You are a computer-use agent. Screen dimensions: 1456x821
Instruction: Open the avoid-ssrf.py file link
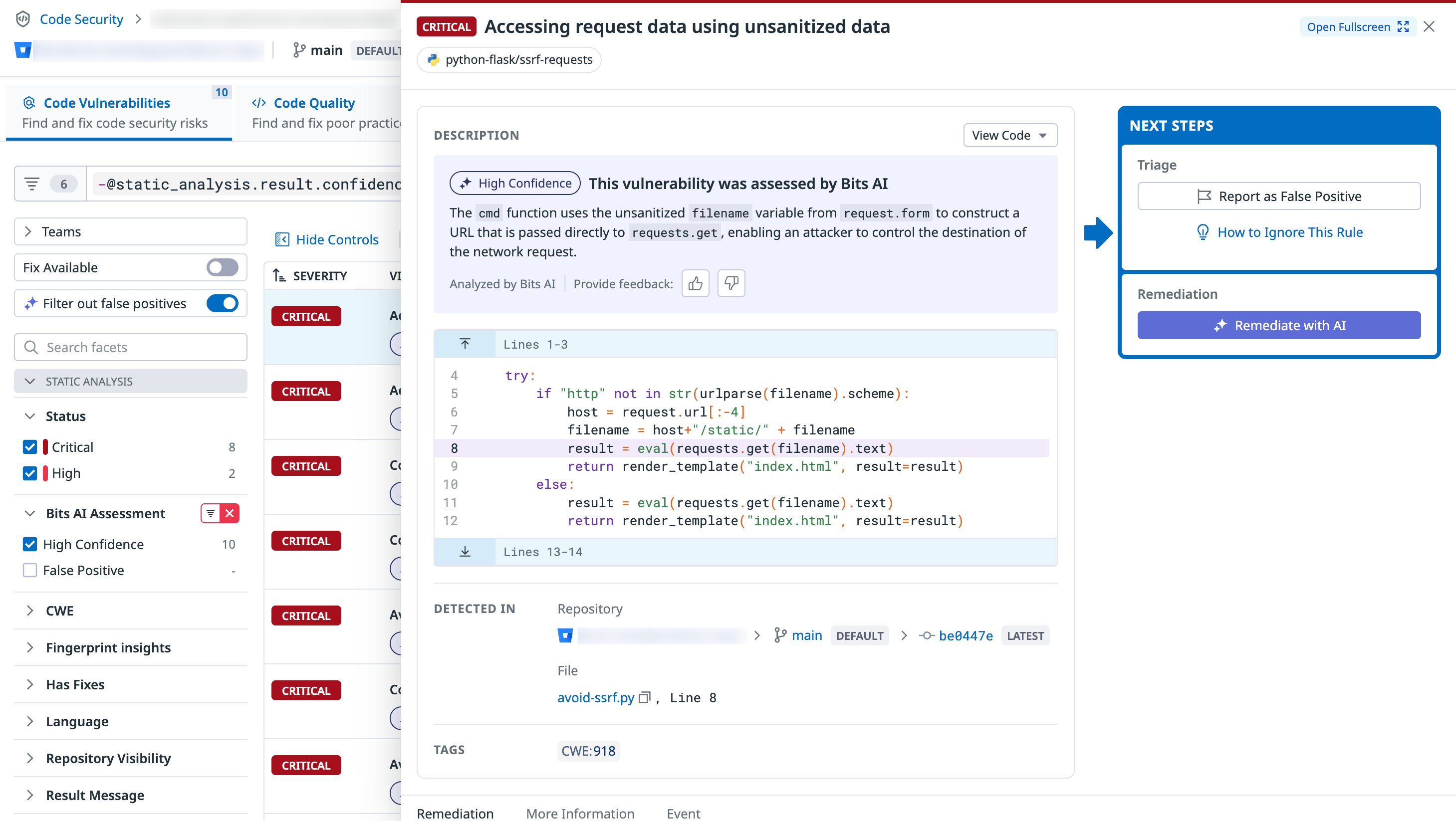pos(596,697)
